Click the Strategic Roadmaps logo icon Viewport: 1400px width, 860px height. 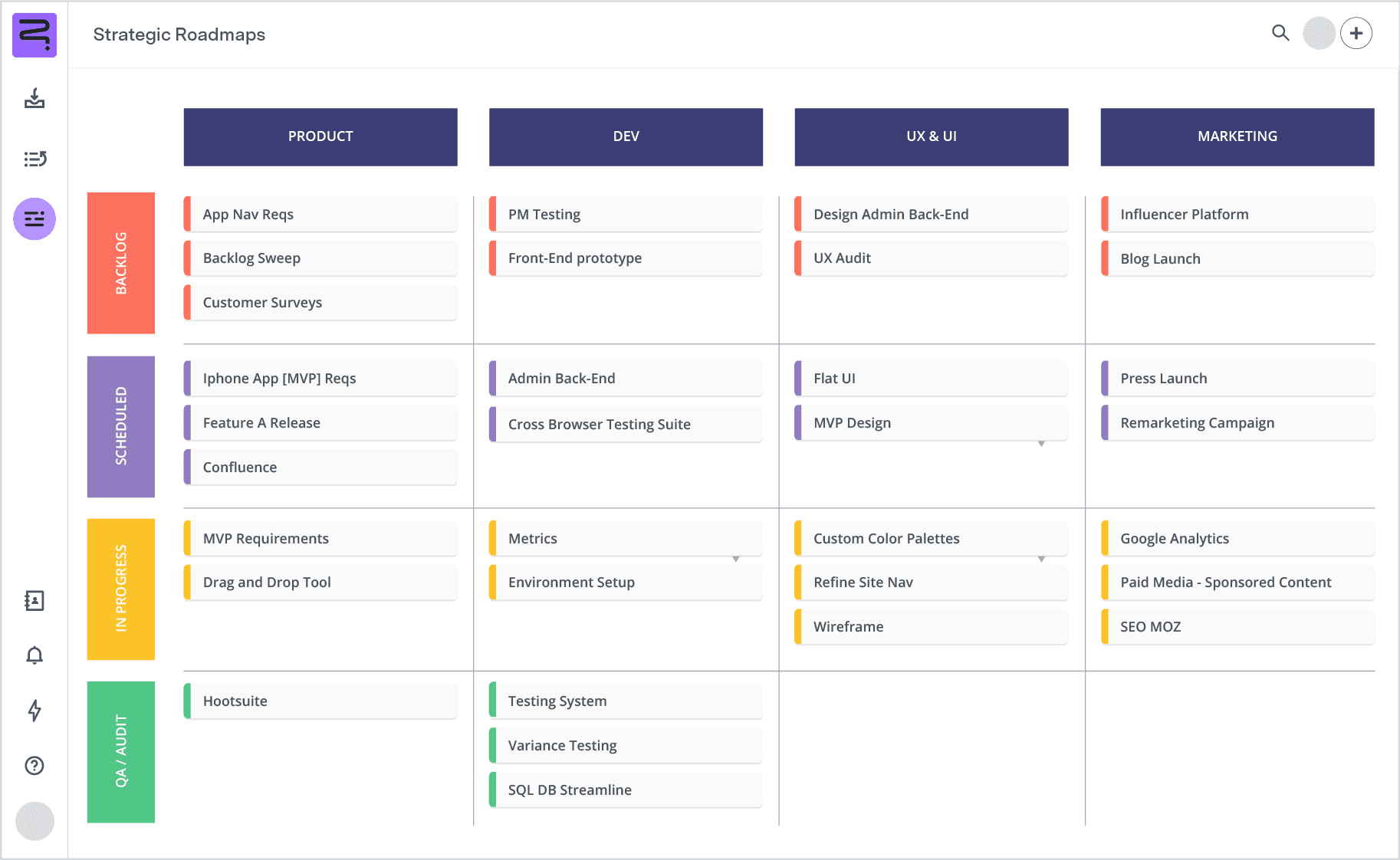34,34
